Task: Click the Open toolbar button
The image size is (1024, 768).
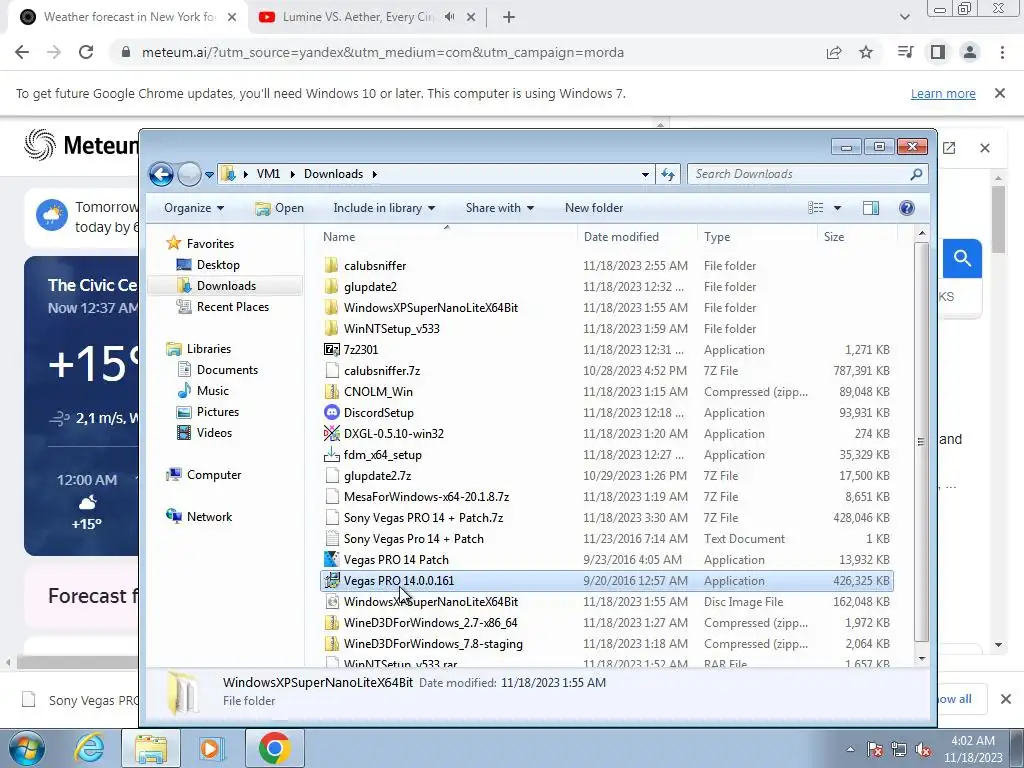Action: [x=280, y=208]
